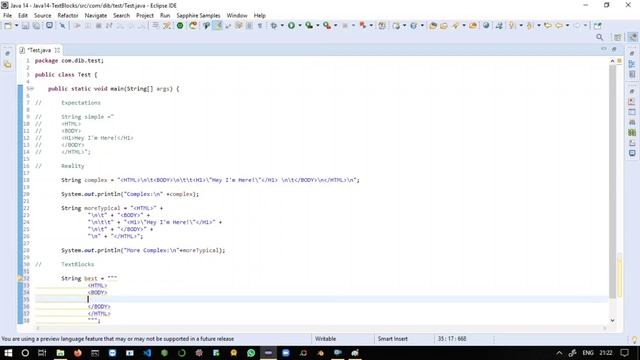Viewport: 640px width, 360px height.
Task: Click the Writable status bar entry
Action: (325, 339)
